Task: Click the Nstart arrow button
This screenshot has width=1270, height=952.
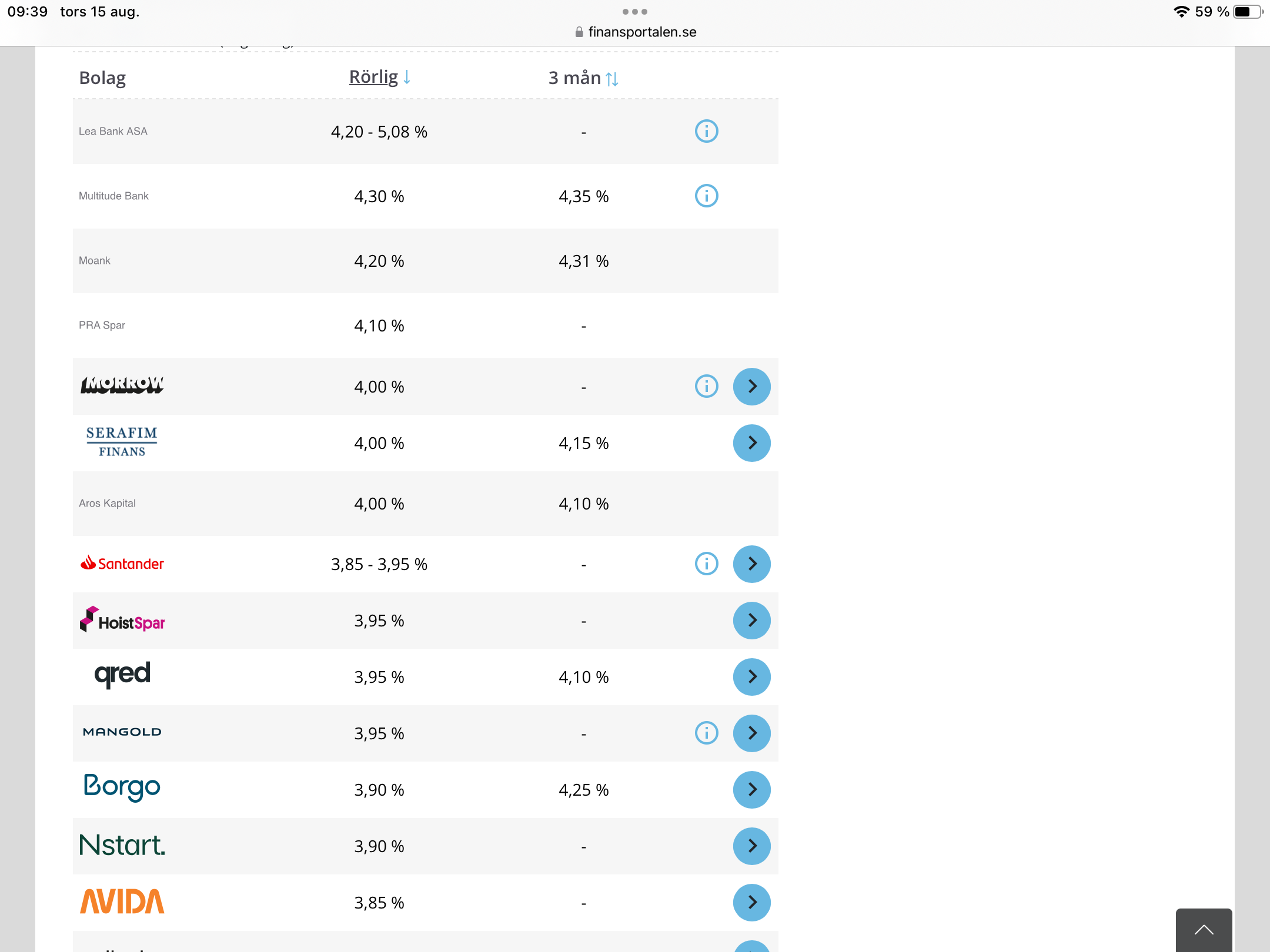Action: 751,846
